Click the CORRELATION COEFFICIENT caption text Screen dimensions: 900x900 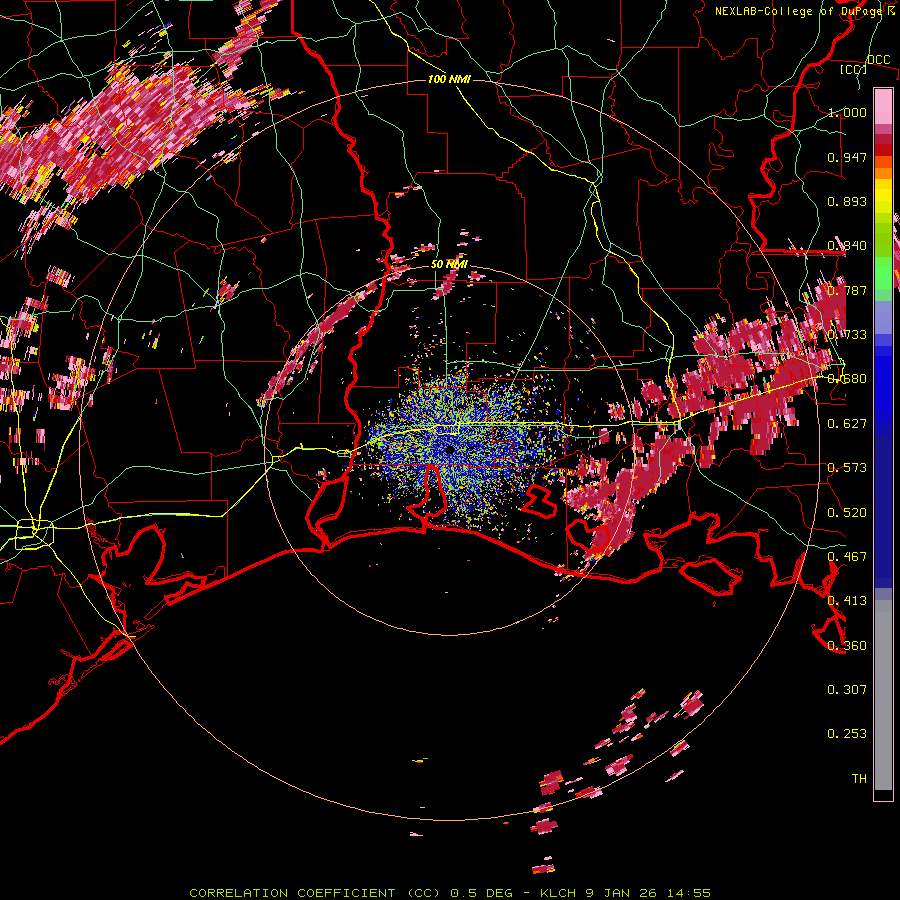click(292, 893)
